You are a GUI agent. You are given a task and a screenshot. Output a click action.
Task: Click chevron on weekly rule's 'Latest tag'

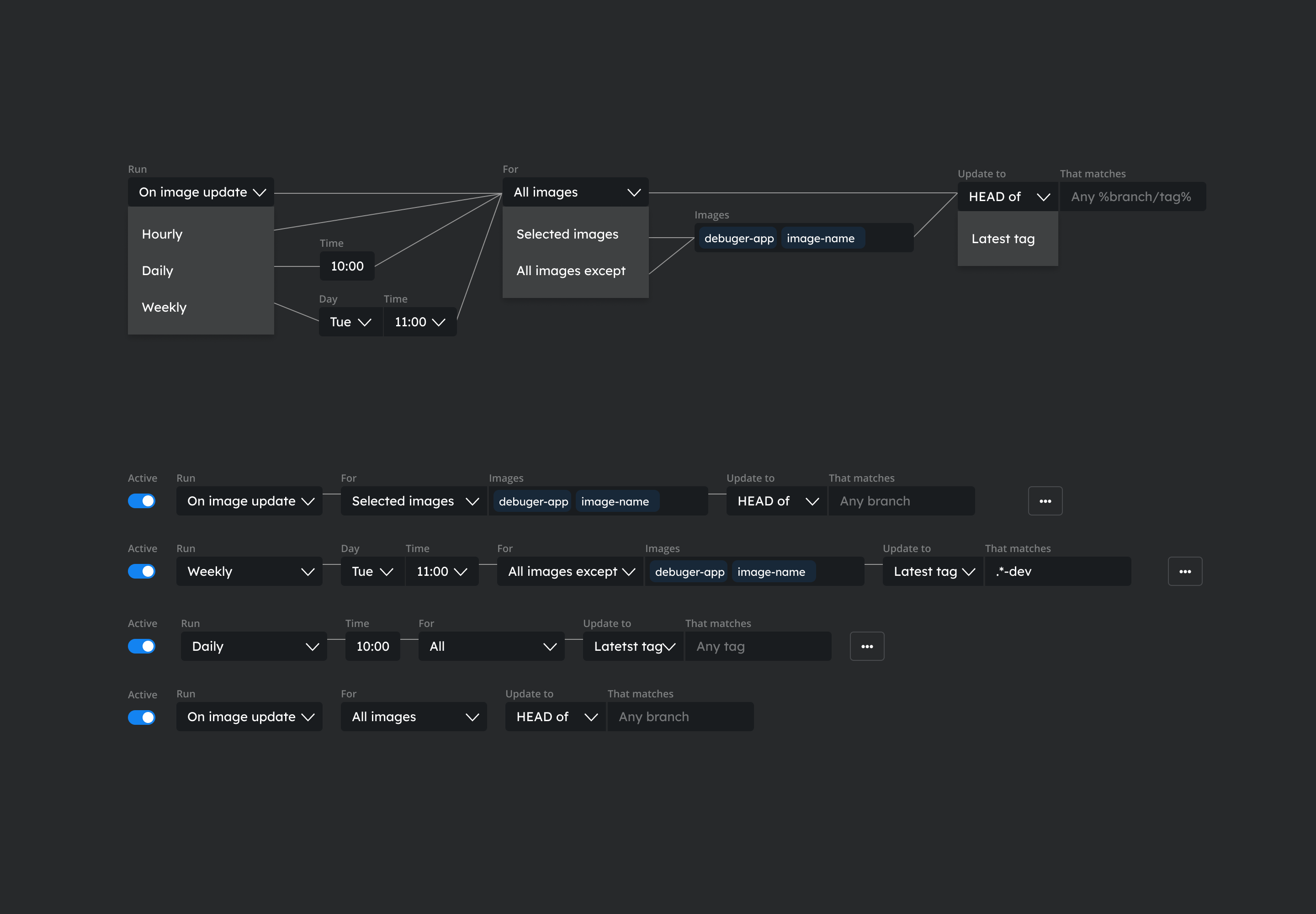pyautogui.click(x=968, y=571)
